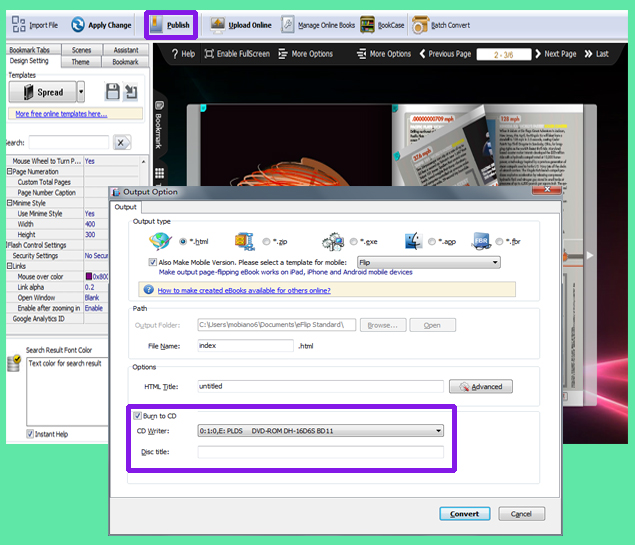Toggle the Instant Help checkbox
The image size is (635, 545).
point(30,434)
